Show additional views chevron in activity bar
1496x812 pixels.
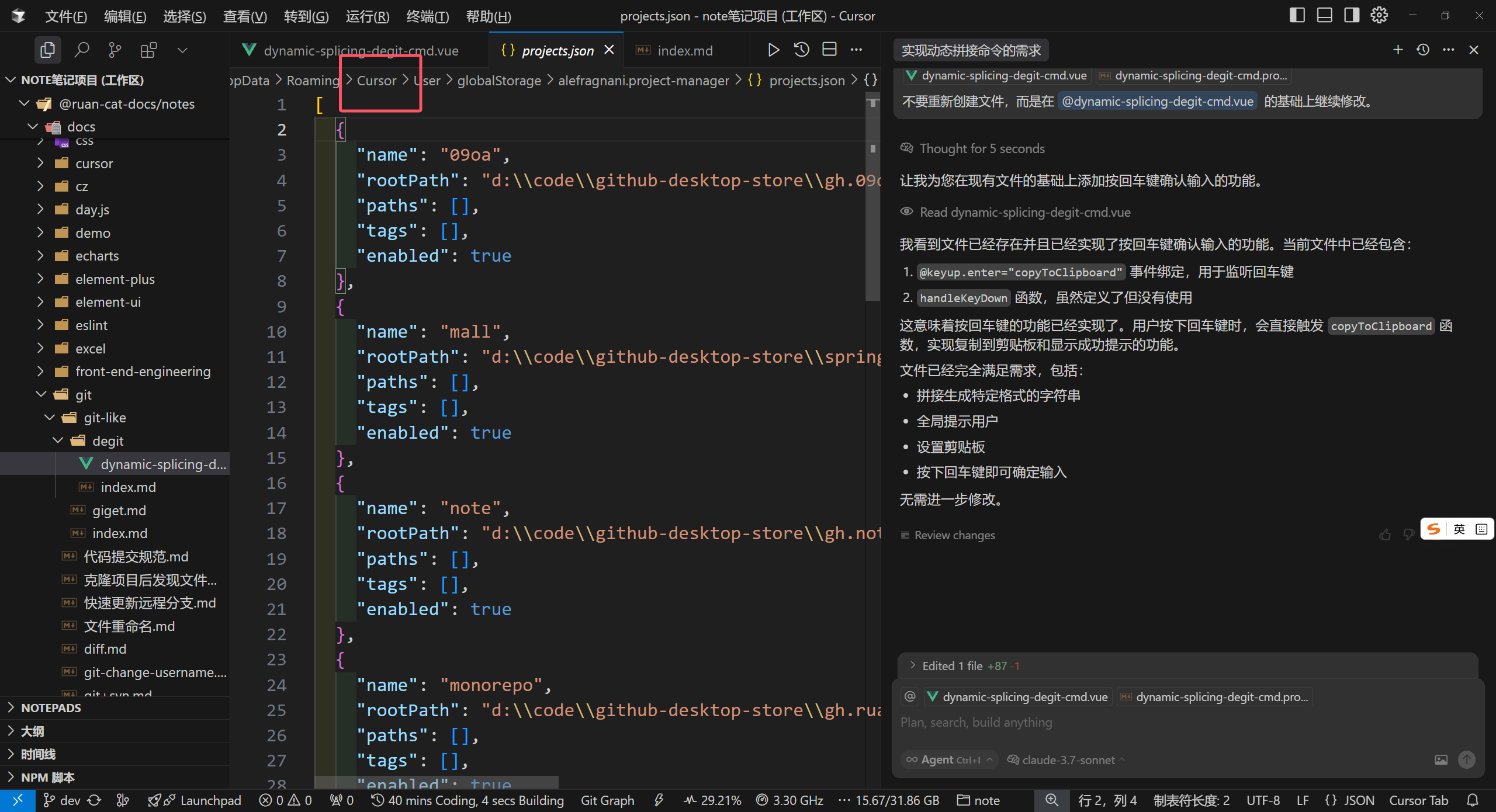182,50
